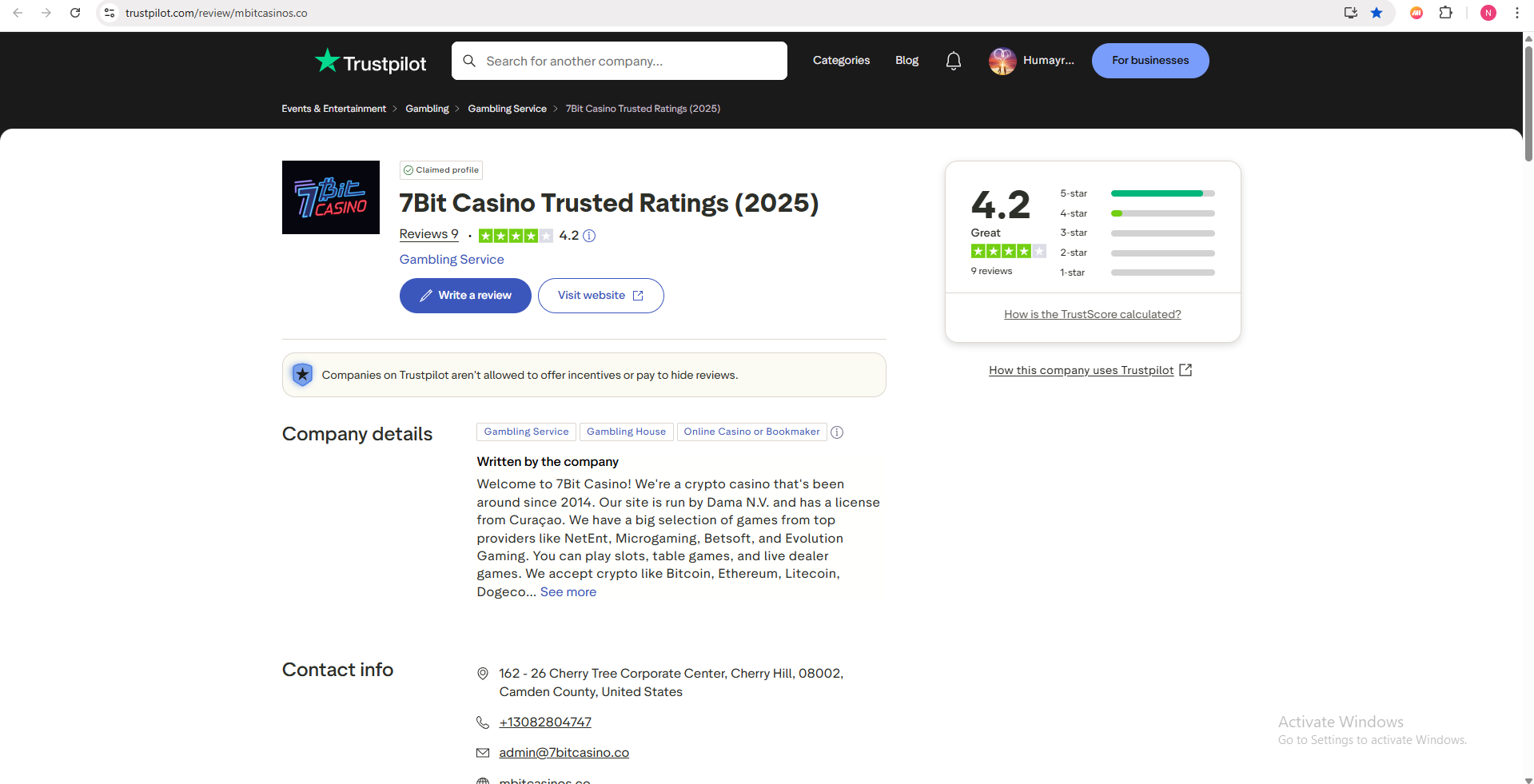Click the email envelope icon
The height and width of the screenshot is (784, 1534).
point(483,753)
